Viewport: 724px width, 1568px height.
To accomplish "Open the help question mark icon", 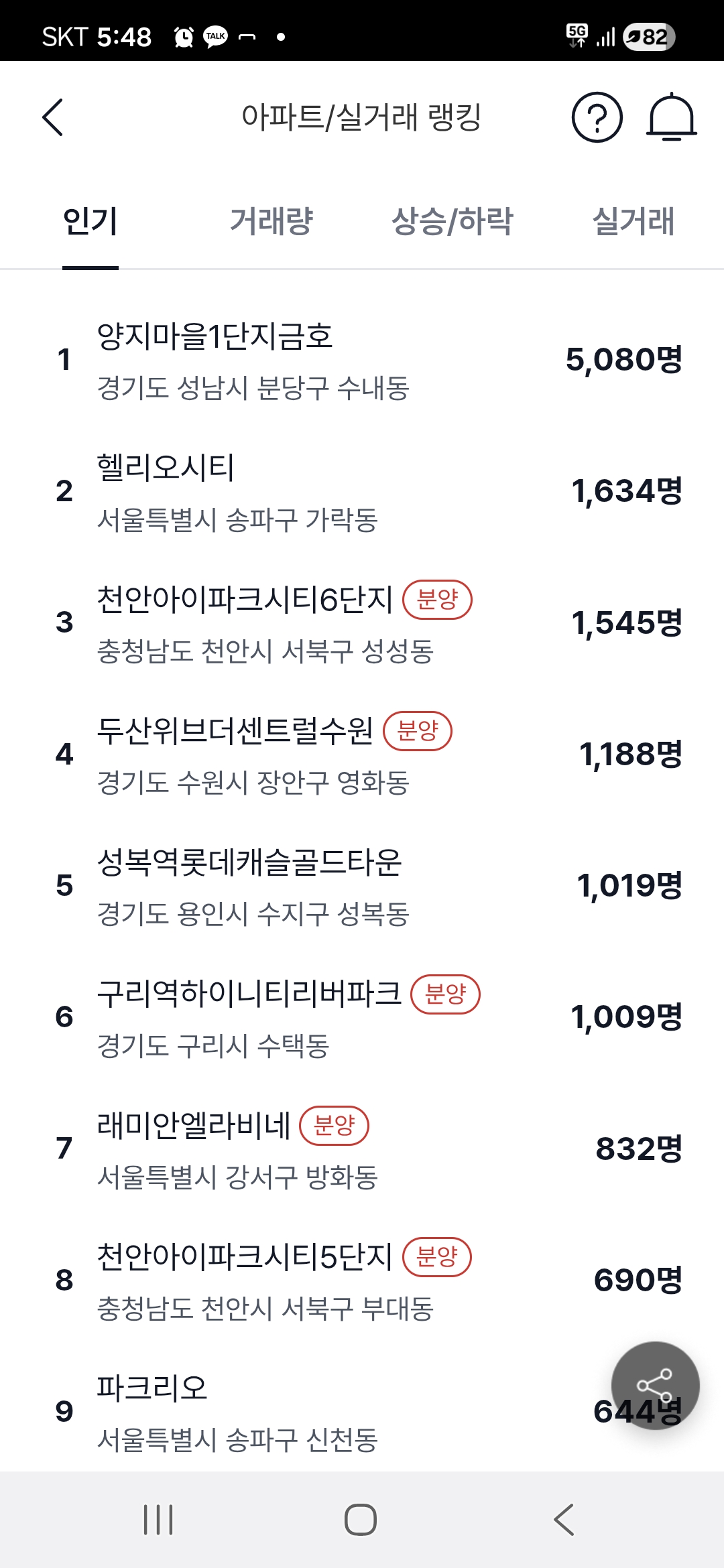I will point(597,117).
